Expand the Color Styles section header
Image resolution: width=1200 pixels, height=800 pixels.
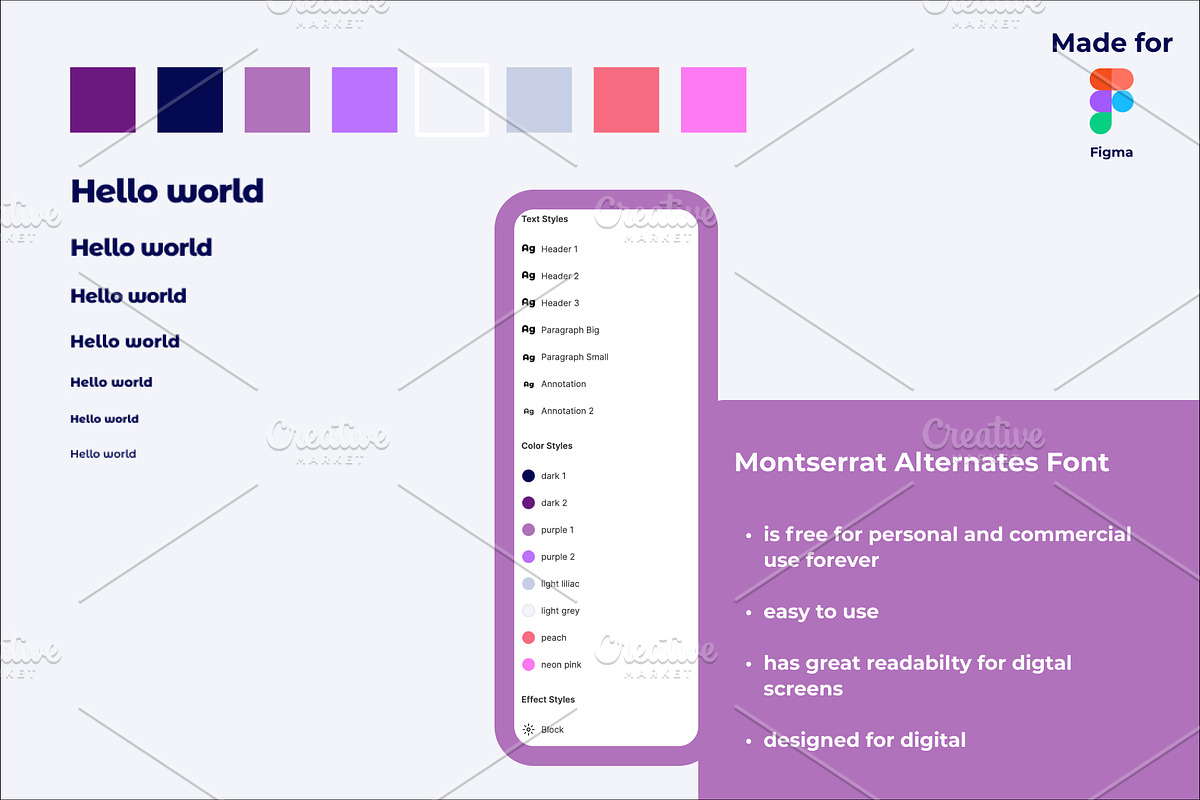pos(547,446)
